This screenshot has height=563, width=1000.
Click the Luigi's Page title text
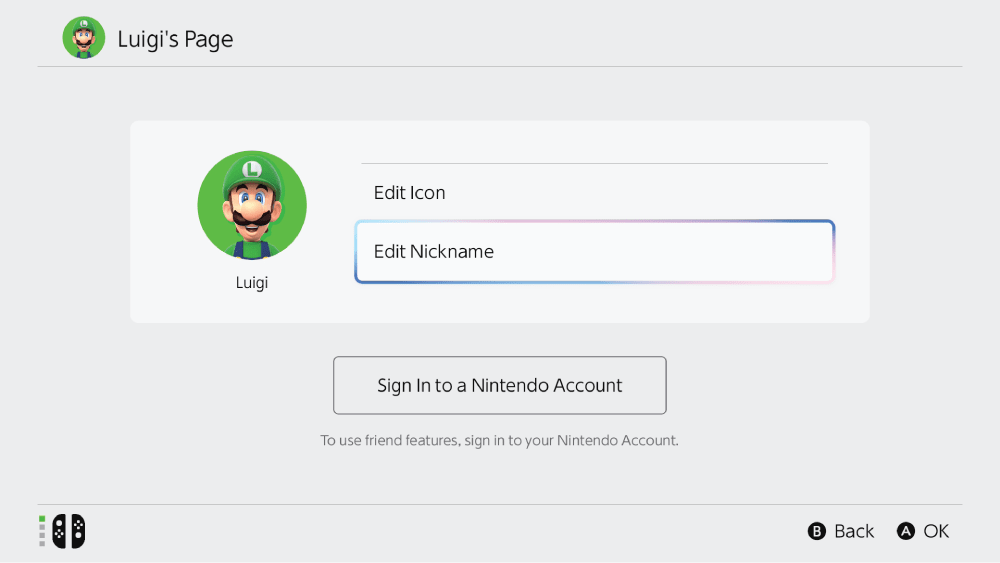pyautogui.click(x=175, y=39)
